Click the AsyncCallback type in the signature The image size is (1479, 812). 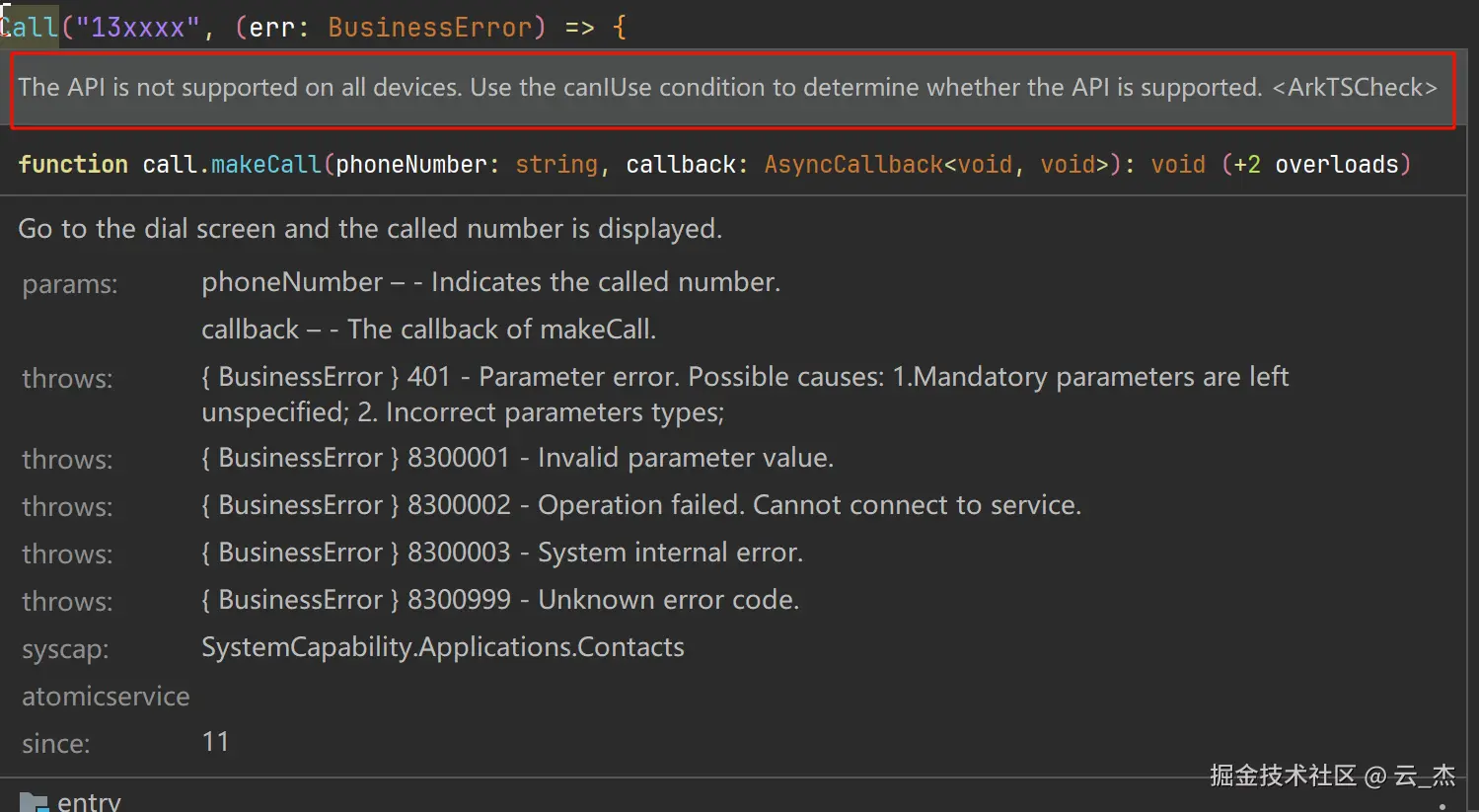pos(852,165)
